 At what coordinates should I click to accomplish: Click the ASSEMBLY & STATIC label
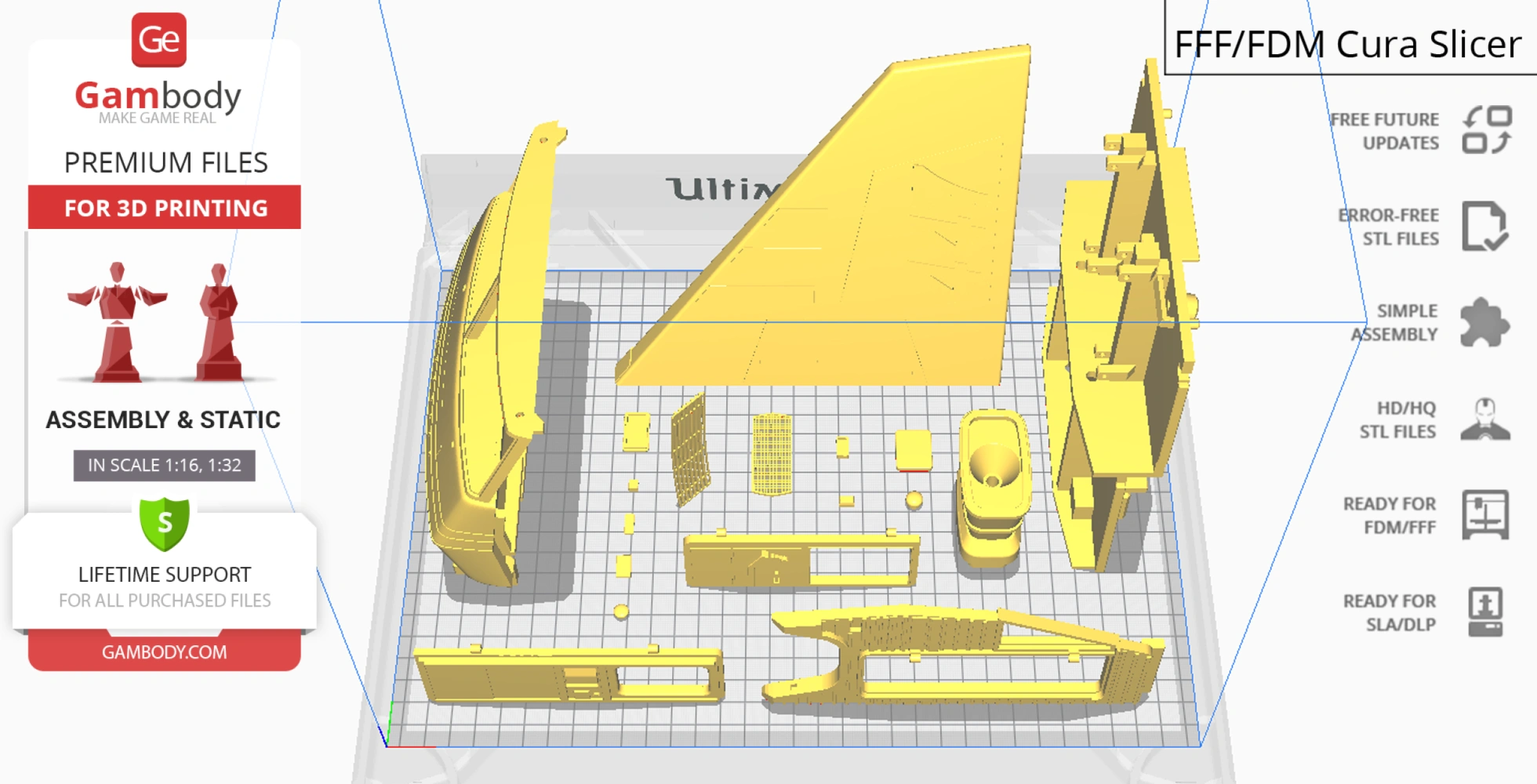pos(163,419)
